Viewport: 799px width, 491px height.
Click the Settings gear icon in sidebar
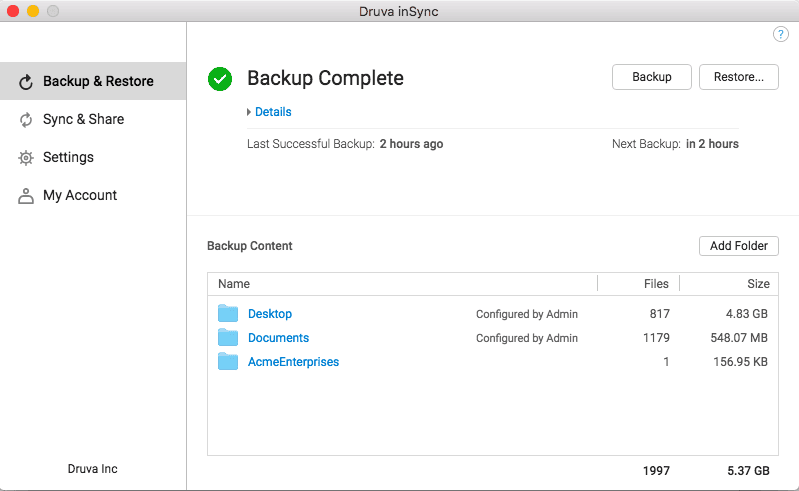(27, 158)
